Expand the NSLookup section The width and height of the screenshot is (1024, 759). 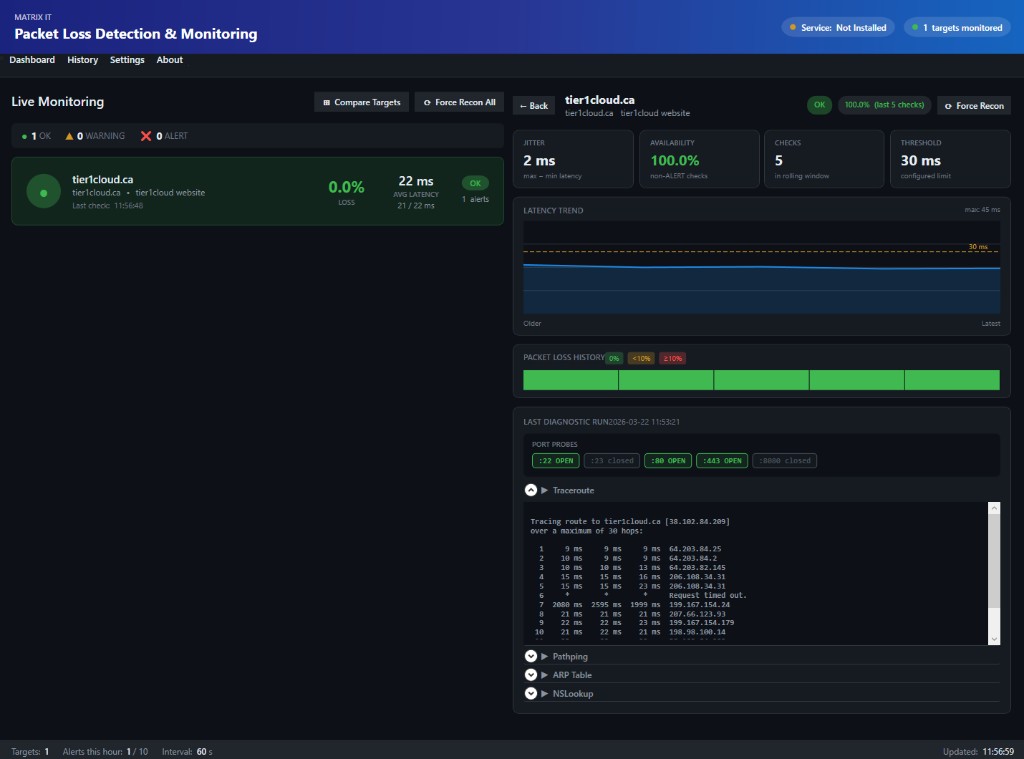[531, 693]
